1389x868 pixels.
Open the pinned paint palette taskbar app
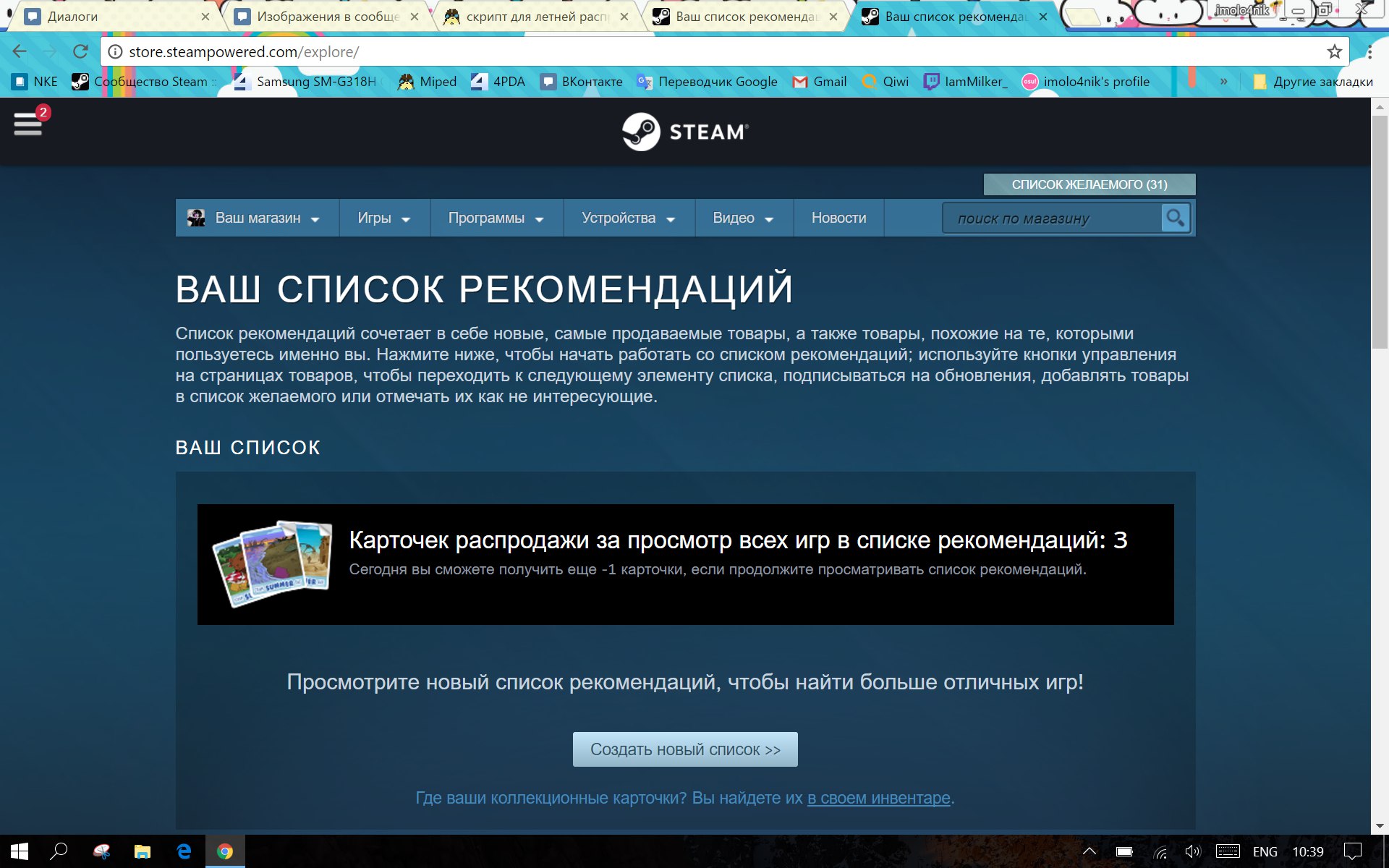[x=101, y=851]
